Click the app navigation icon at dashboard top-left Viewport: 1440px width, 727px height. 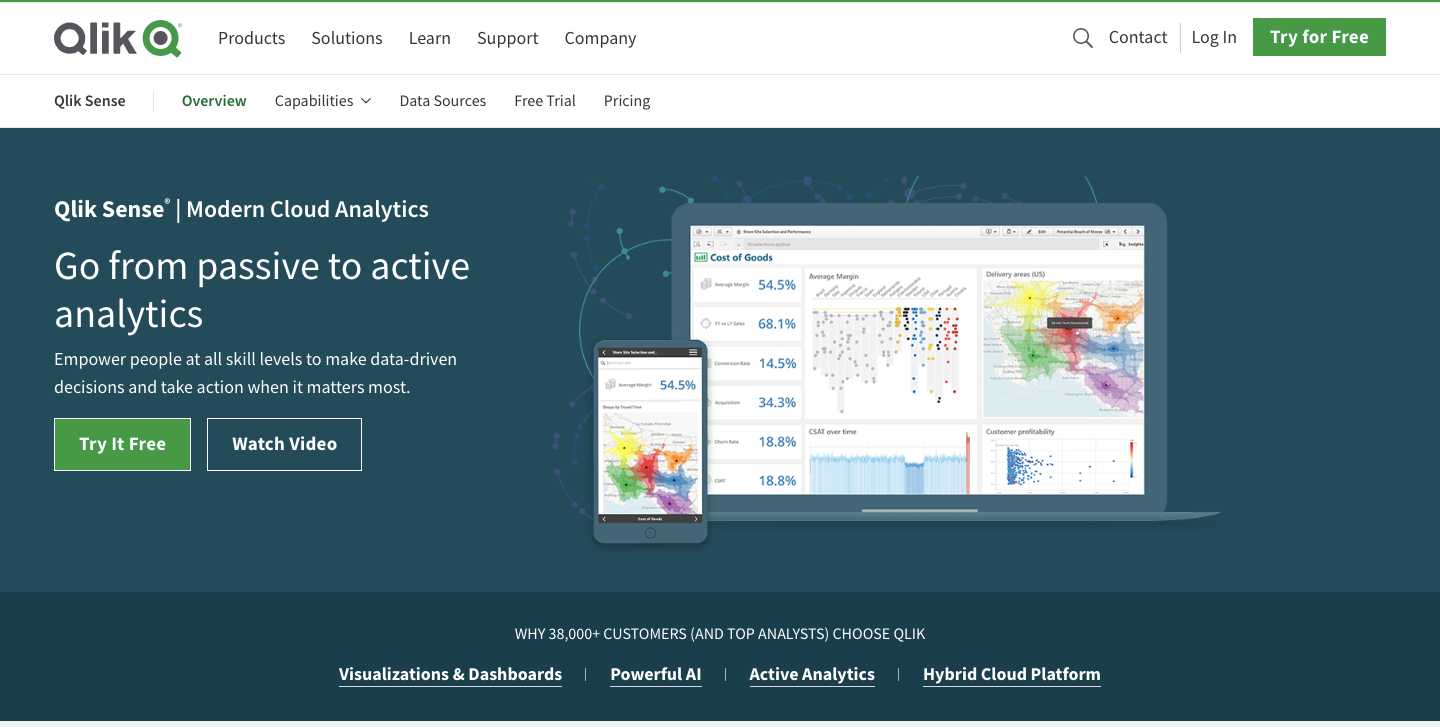click(699, 232)
